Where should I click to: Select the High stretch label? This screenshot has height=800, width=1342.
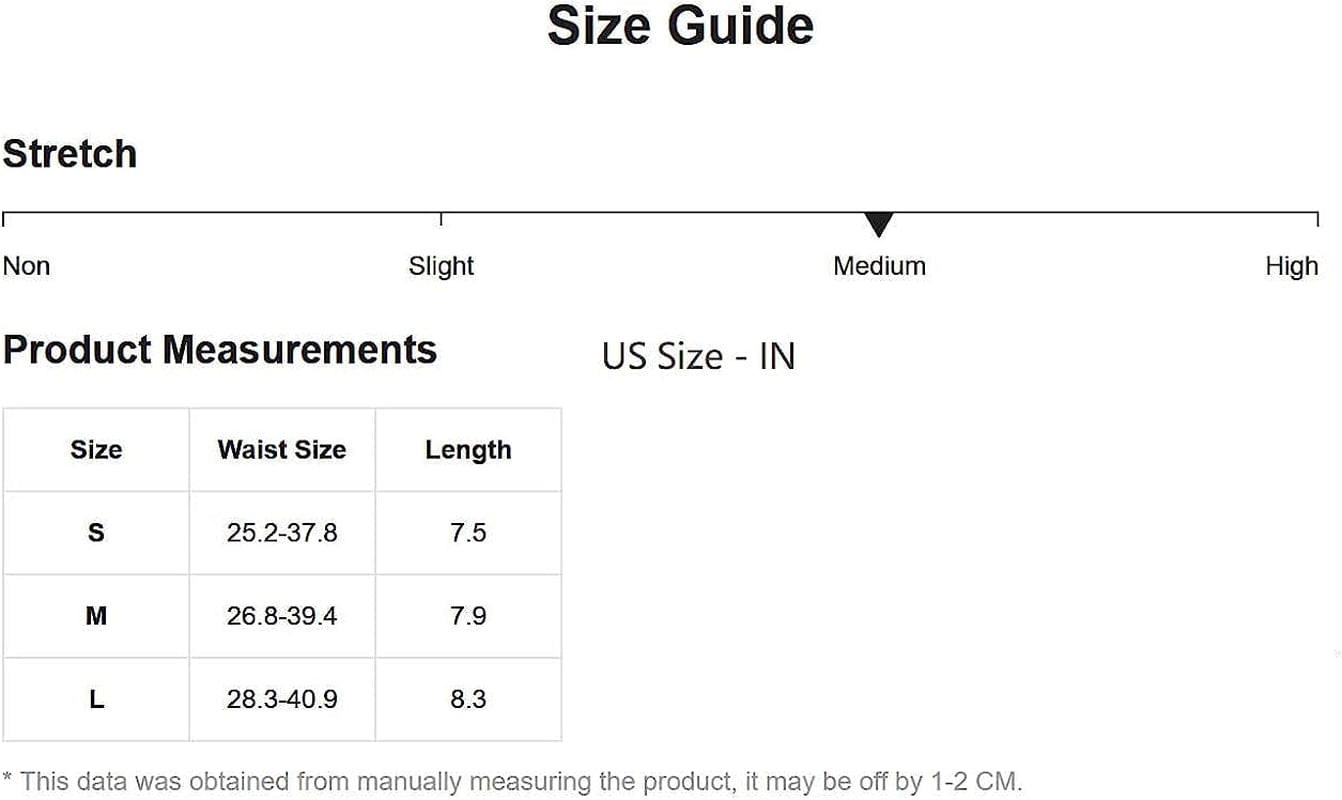point(1291,266)
